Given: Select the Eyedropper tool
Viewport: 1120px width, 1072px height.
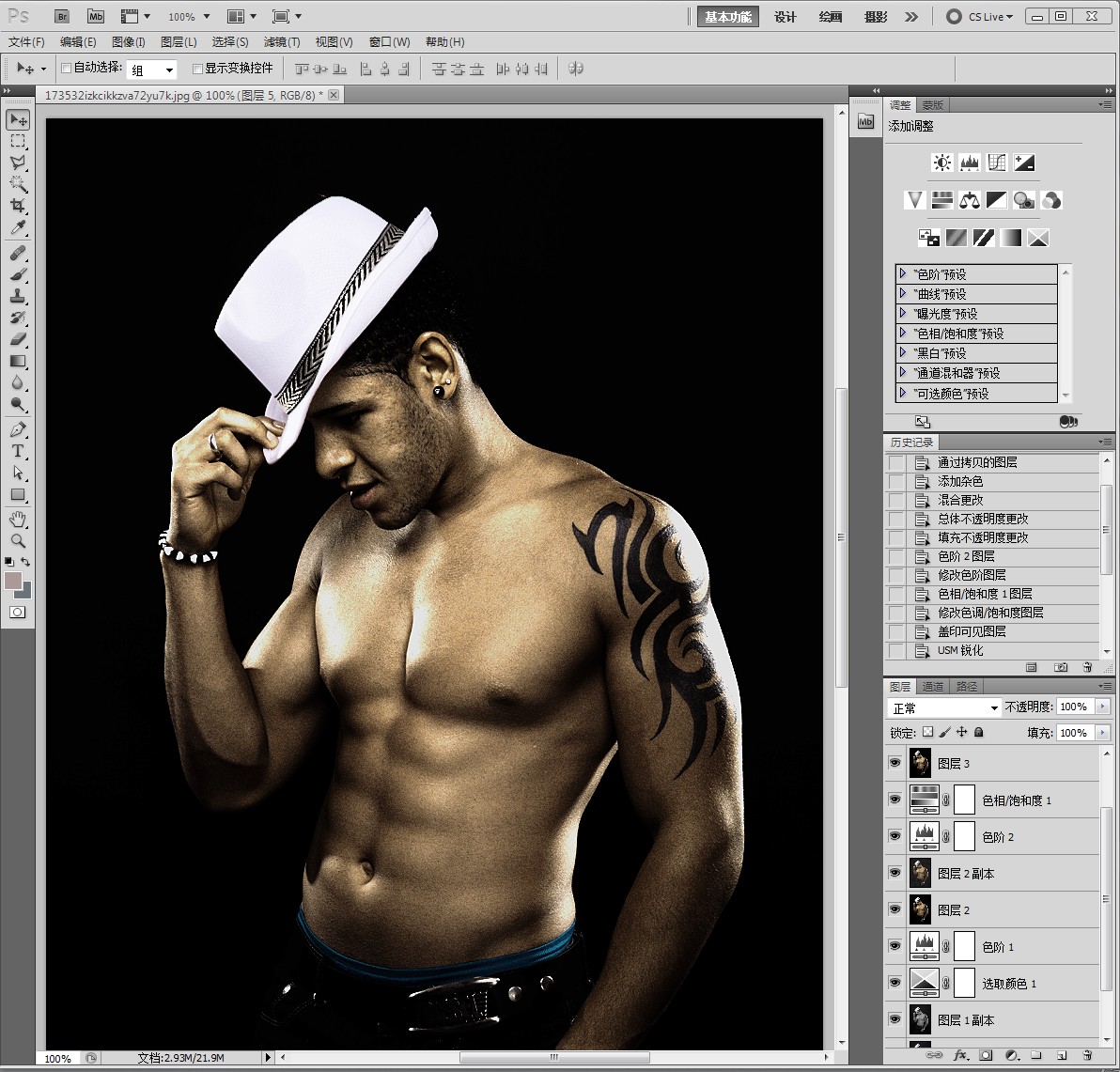Looking at the screenshot, I should pyautogui.click(x=18, y=228).
